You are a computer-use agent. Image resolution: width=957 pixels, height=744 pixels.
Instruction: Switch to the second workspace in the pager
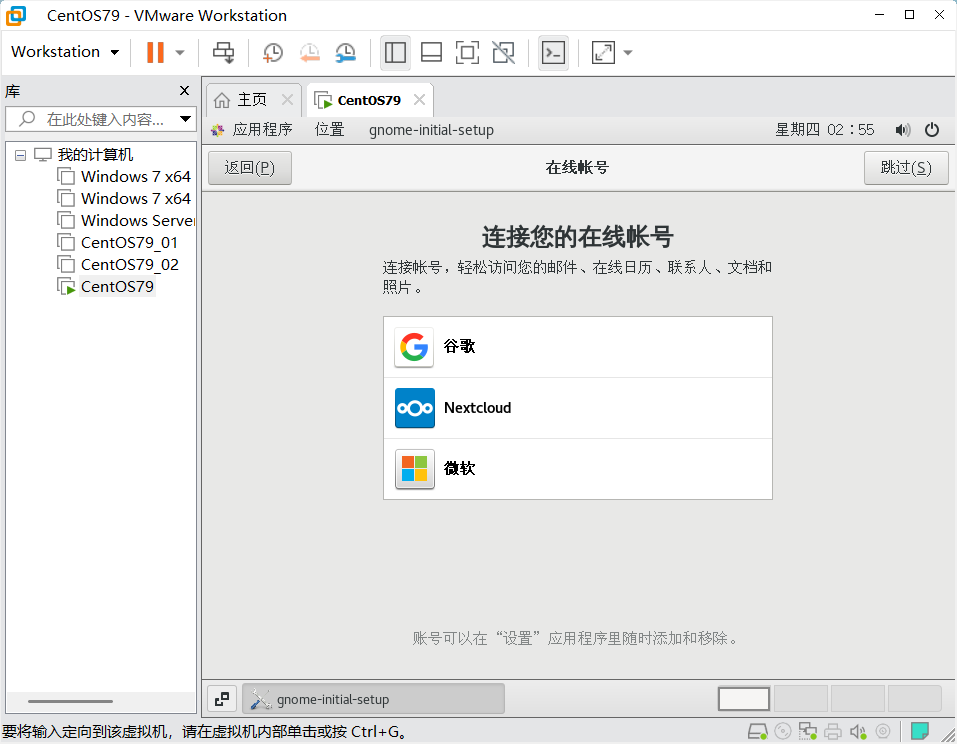pos(801,699)
